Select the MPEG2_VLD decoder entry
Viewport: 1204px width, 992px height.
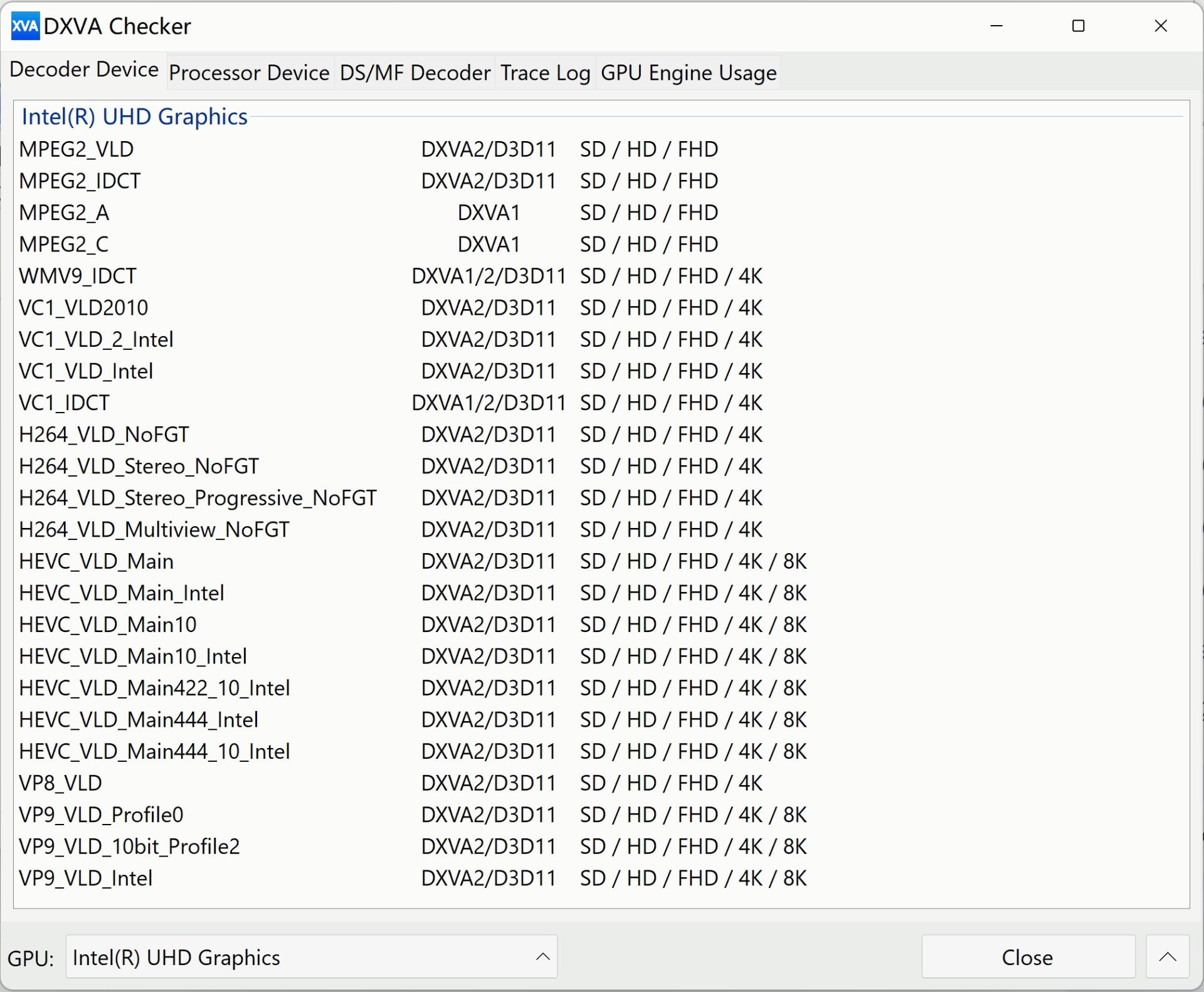pyautogui.click(x=77, y=149)
